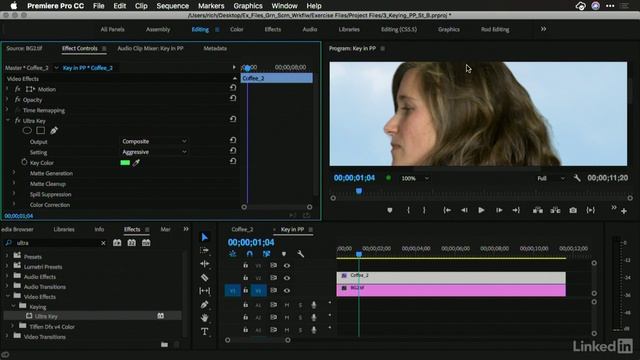
Task: Toggle linked selection in timeline
Action: (x=267, y=254)
